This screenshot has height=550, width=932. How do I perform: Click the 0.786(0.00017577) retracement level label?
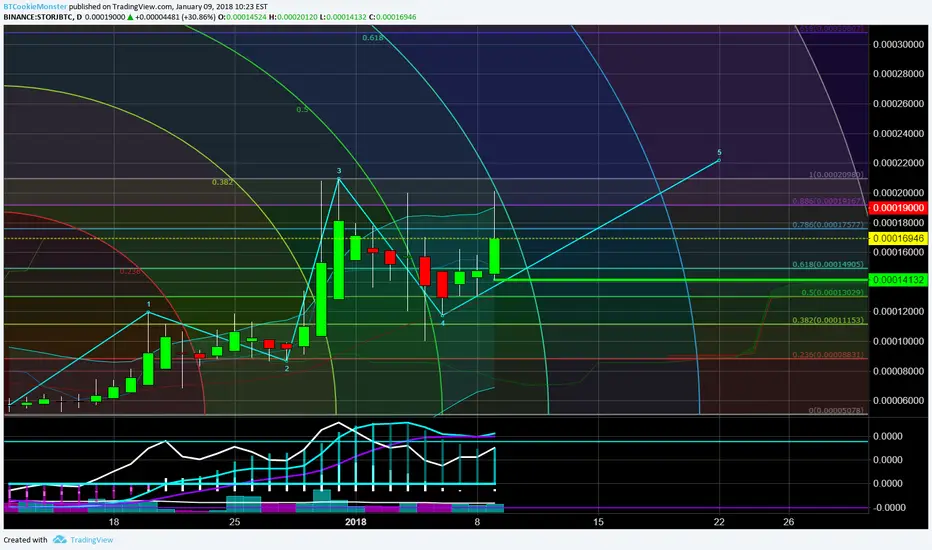[828, 225]
